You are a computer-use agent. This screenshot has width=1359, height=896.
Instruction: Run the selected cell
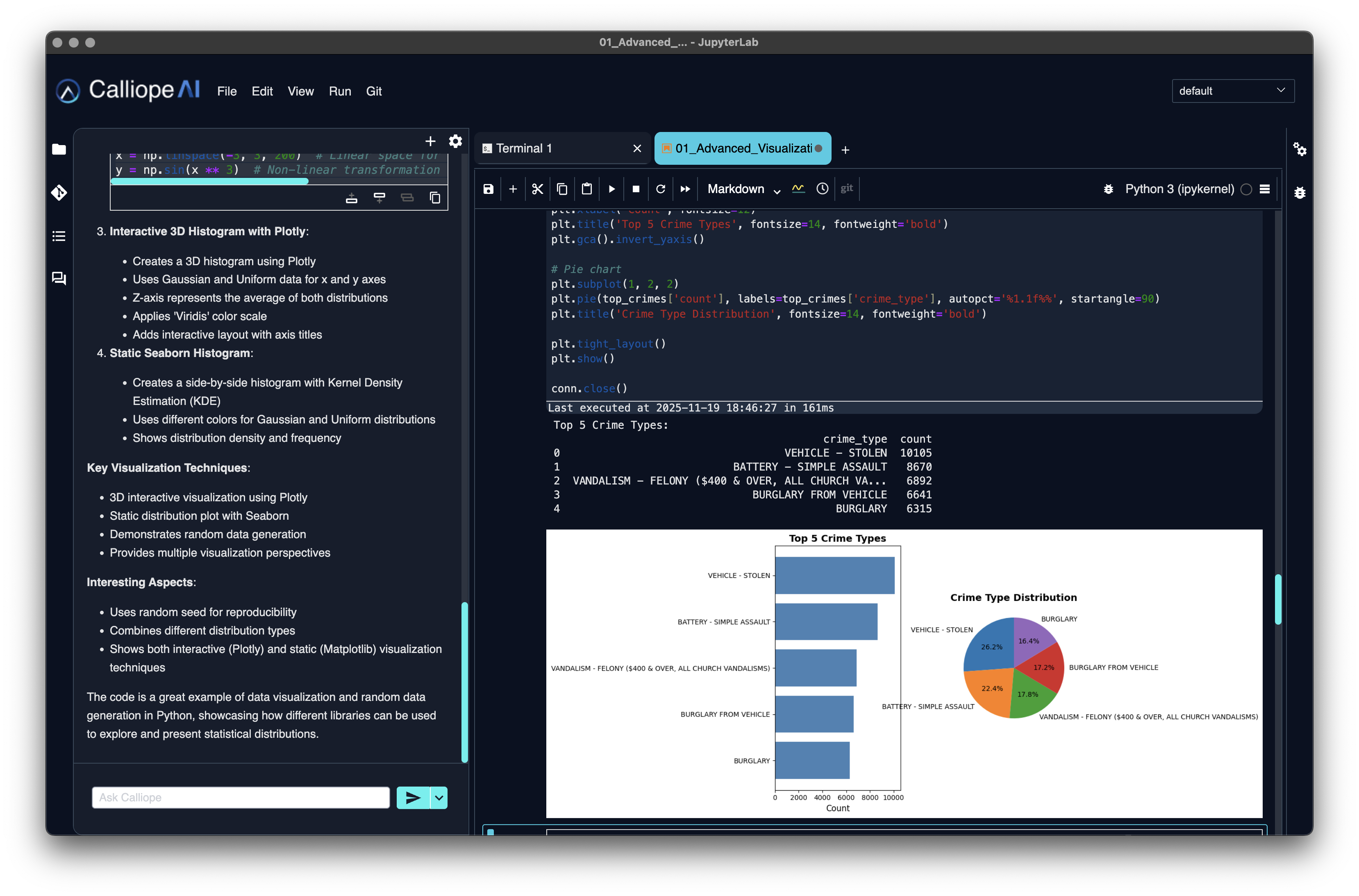click(x=611, y=189)
